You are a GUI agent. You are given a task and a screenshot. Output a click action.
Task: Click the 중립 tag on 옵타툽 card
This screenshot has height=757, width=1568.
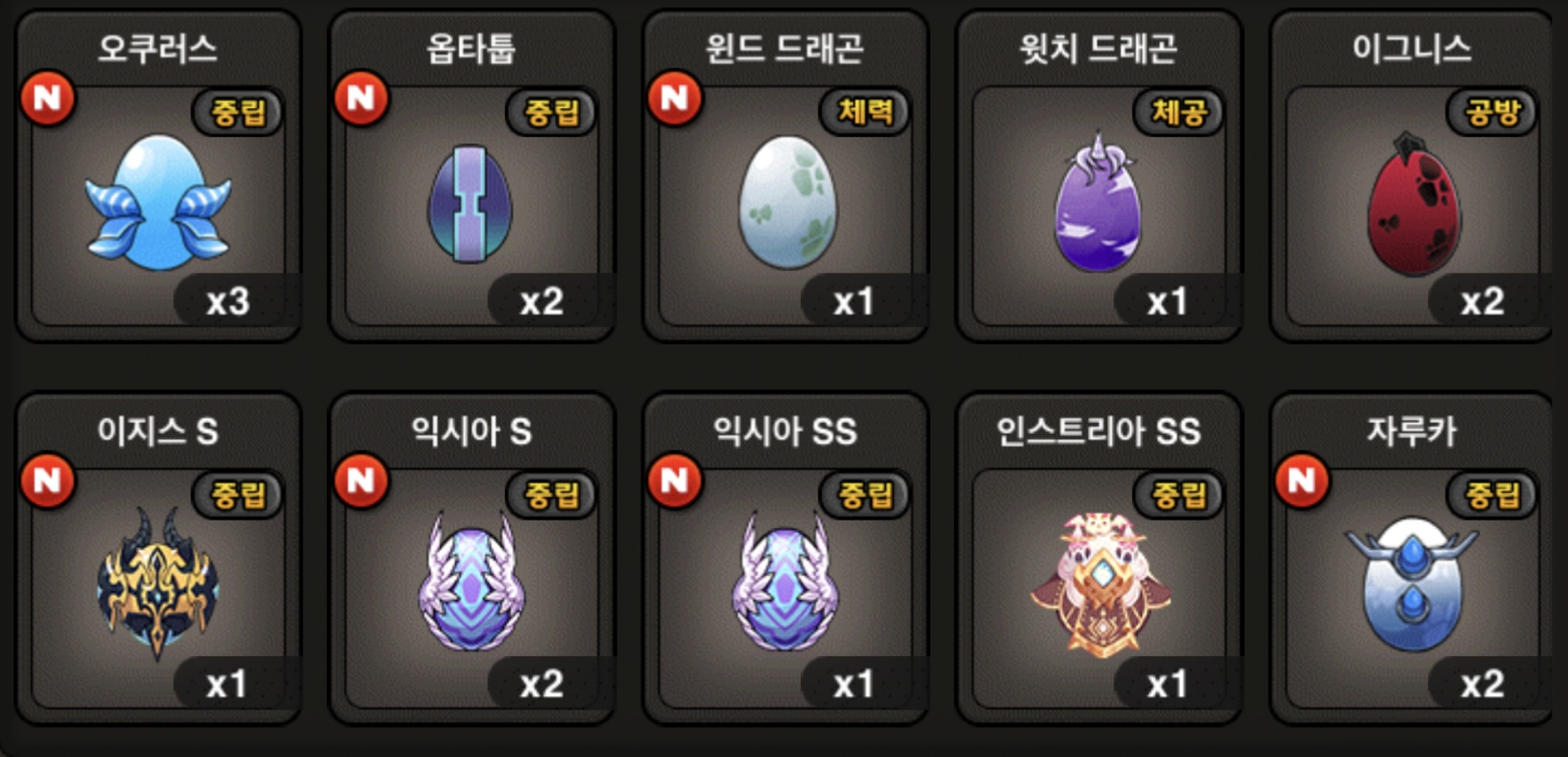point(552,112)
